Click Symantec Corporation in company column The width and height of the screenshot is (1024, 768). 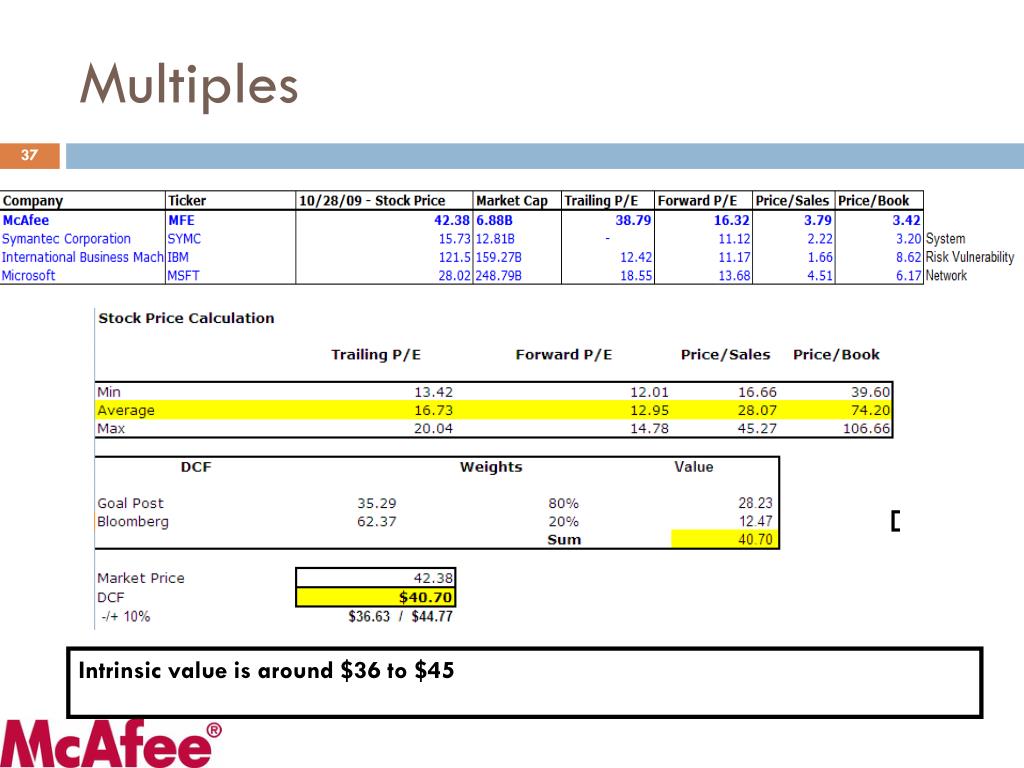click(x=66, y=238)
